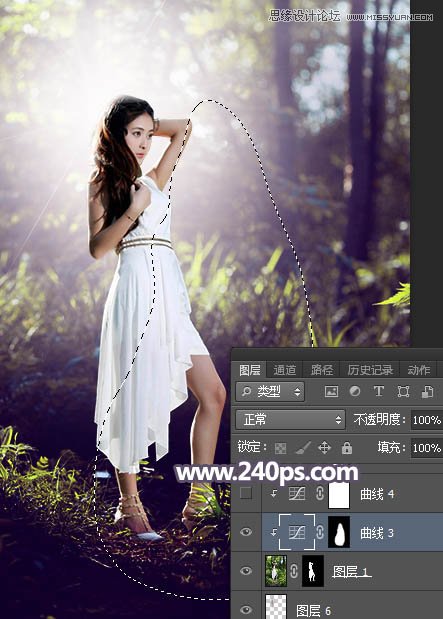Screen dimensions: 443x619
Task: Click the 填充 label
Action: point(391,447)
